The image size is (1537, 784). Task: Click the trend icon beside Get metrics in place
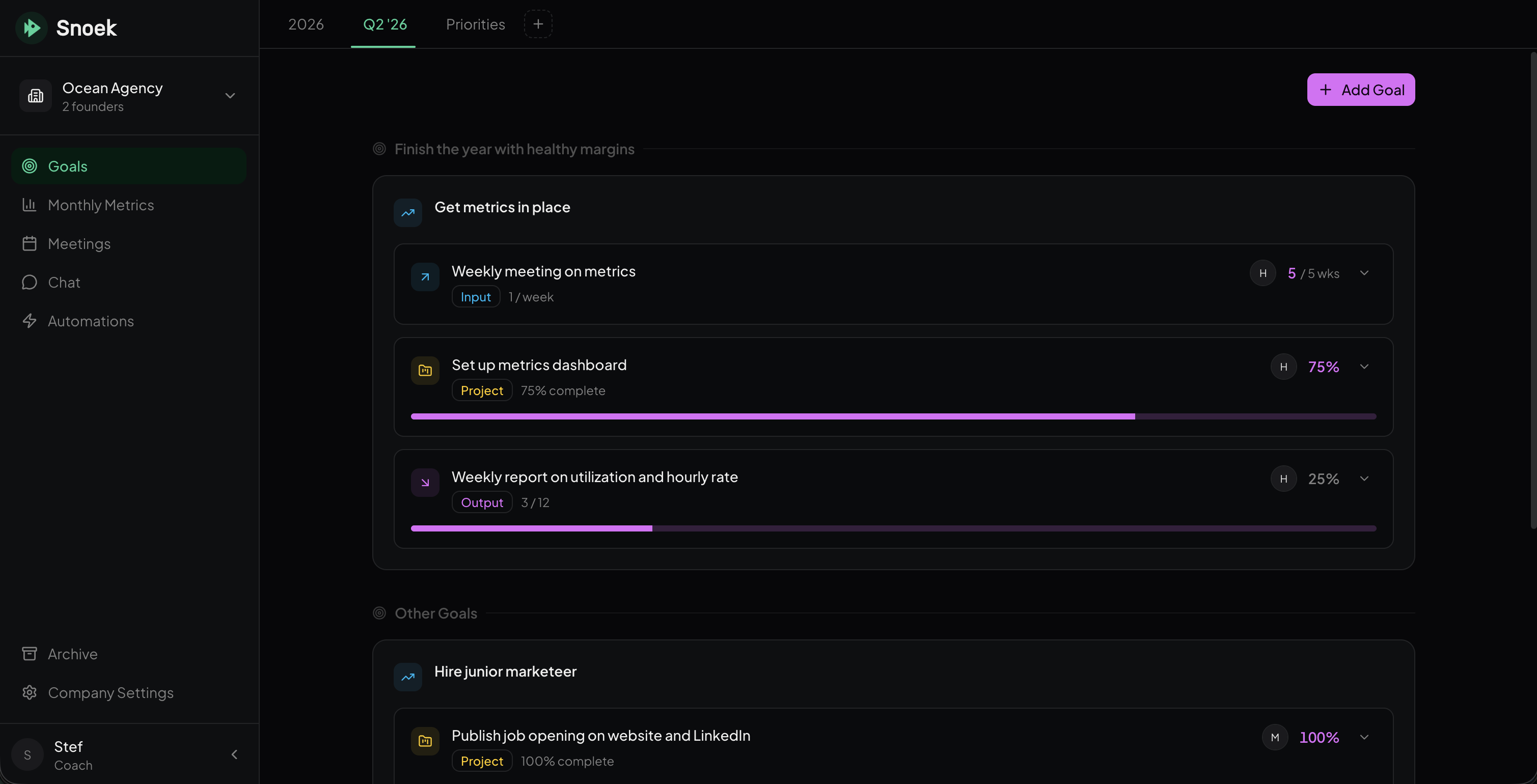pos(407,212)
